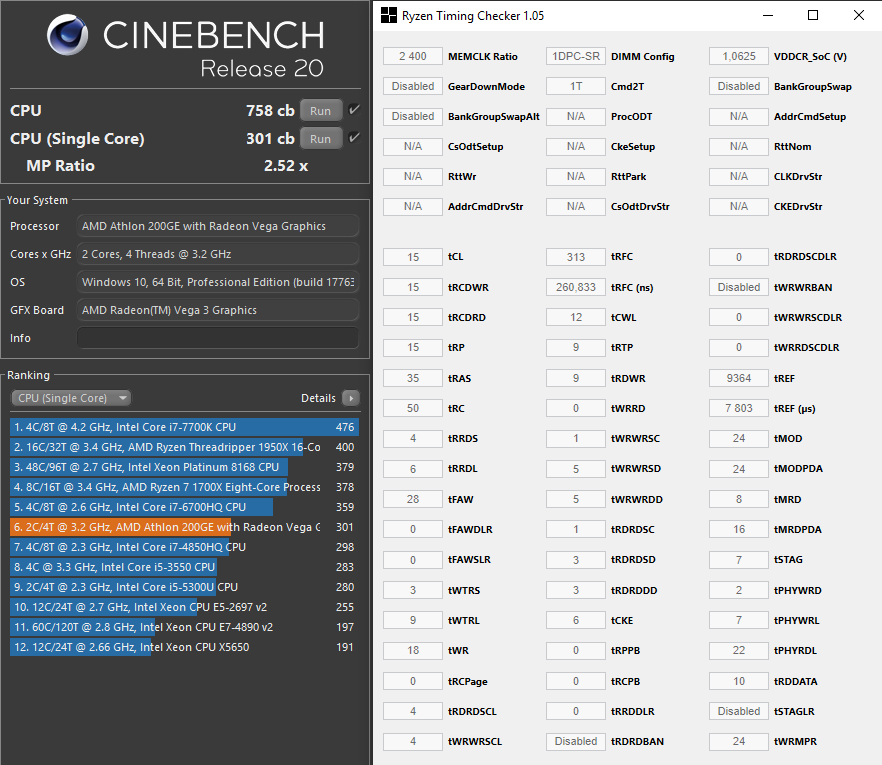This screenshot has height=765, width=882.
Task: Select the highlighted Athlon 200GE ranking row
Action: pos(184,527)
